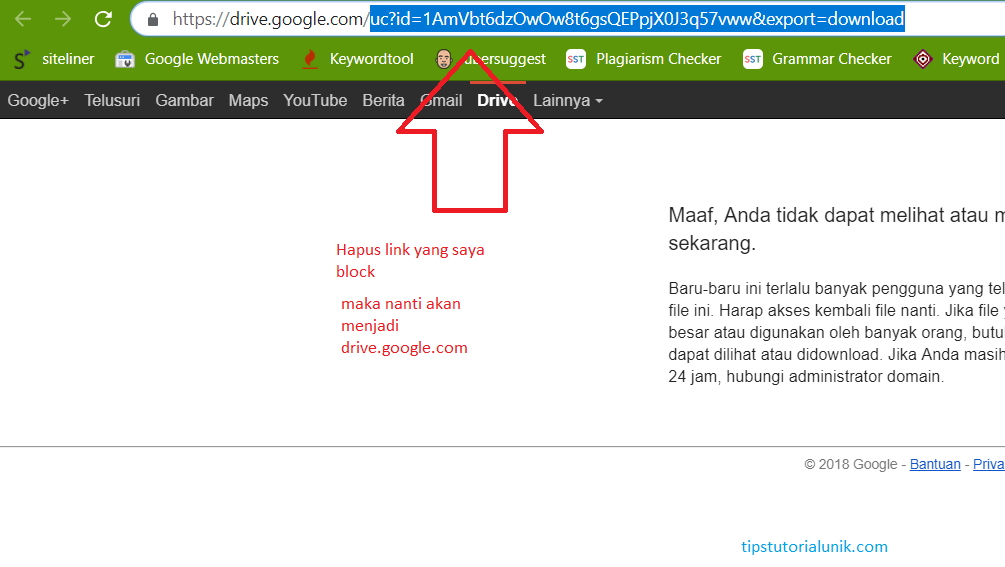The width and height of the screenshot is (1005, 567).
Task: Open Telusuri in Google bar
Action: [x=112, y=101]
